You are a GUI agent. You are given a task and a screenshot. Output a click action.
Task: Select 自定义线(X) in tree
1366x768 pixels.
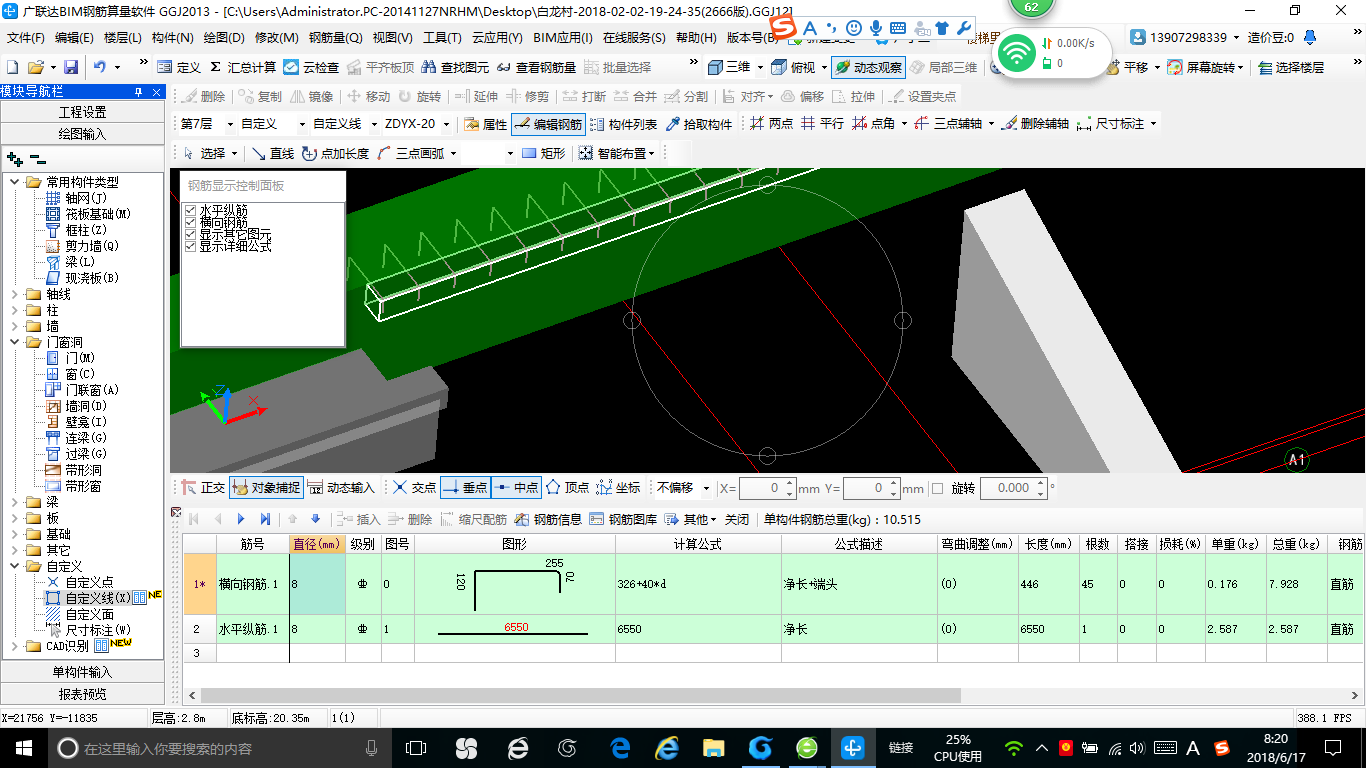click(x=97, y=598)
